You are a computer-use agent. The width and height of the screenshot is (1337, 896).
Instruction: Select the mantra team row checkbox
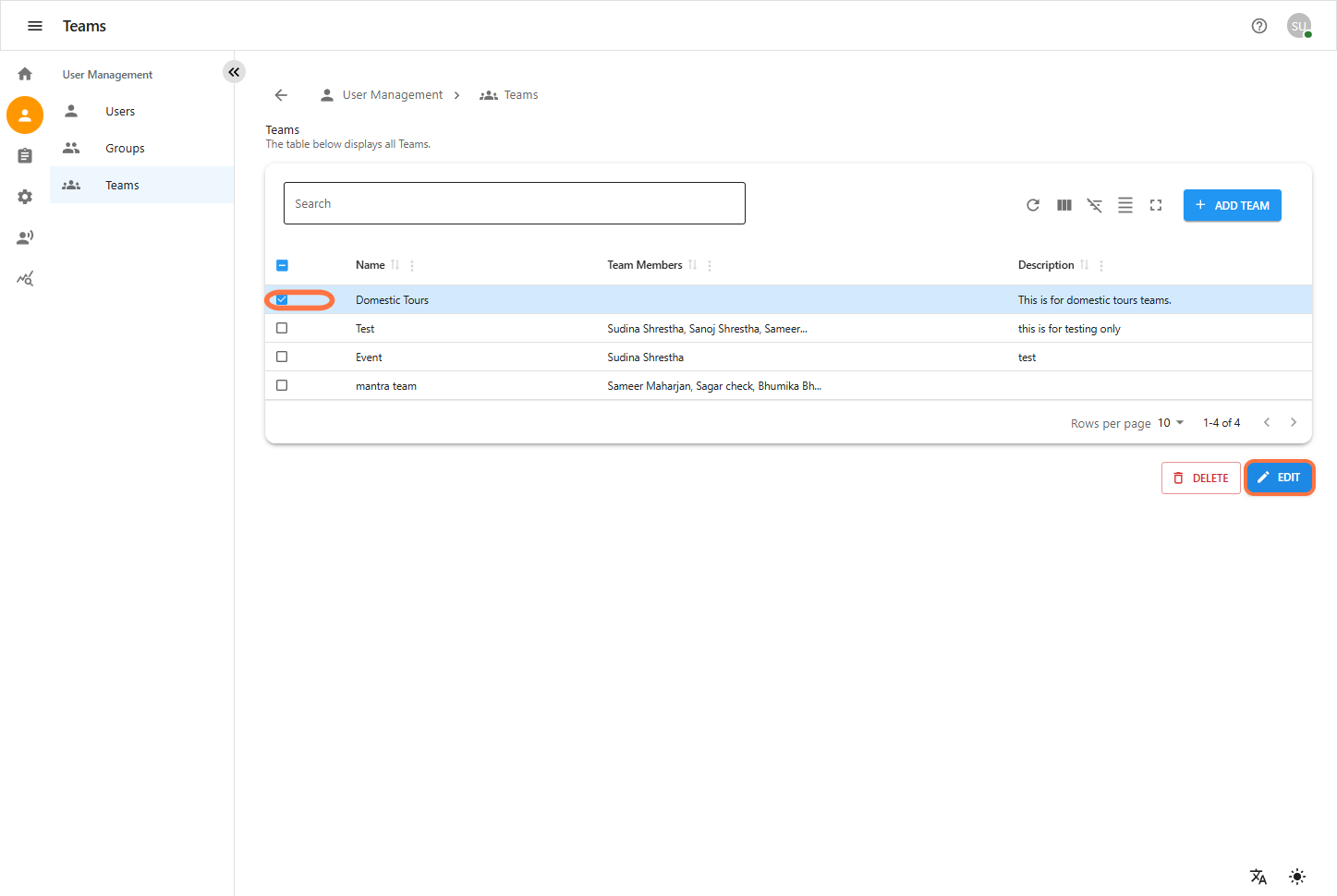click(282, 385)
